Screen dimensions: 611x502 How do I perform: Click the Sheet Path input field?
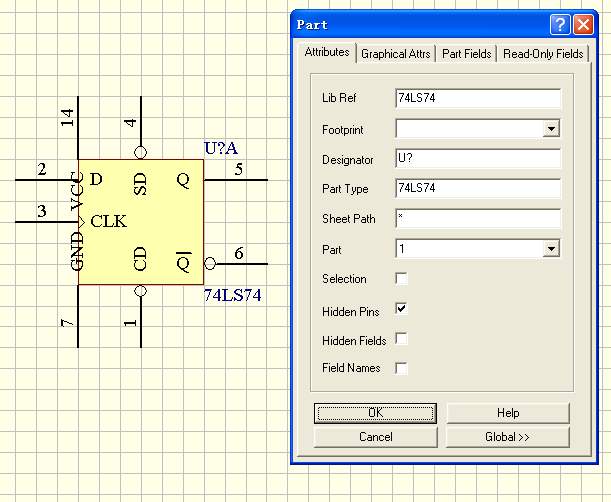coord(478,219)
